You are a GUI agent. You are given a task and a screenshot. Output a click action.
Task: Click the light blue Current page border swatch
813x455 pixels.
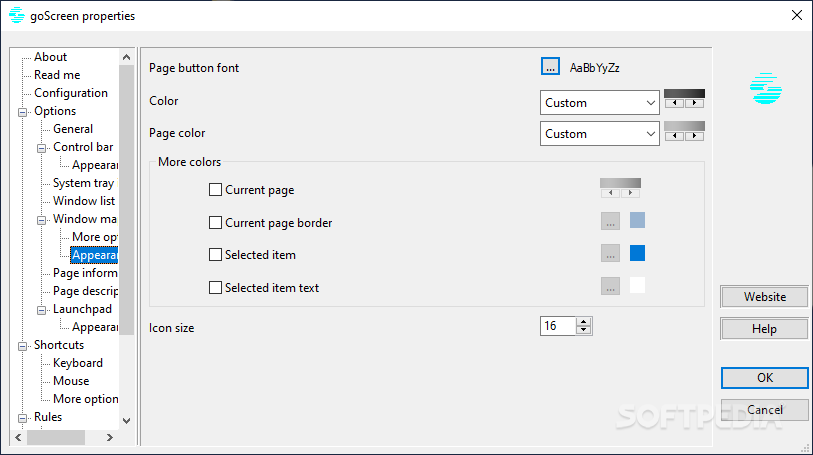(637, 220)
